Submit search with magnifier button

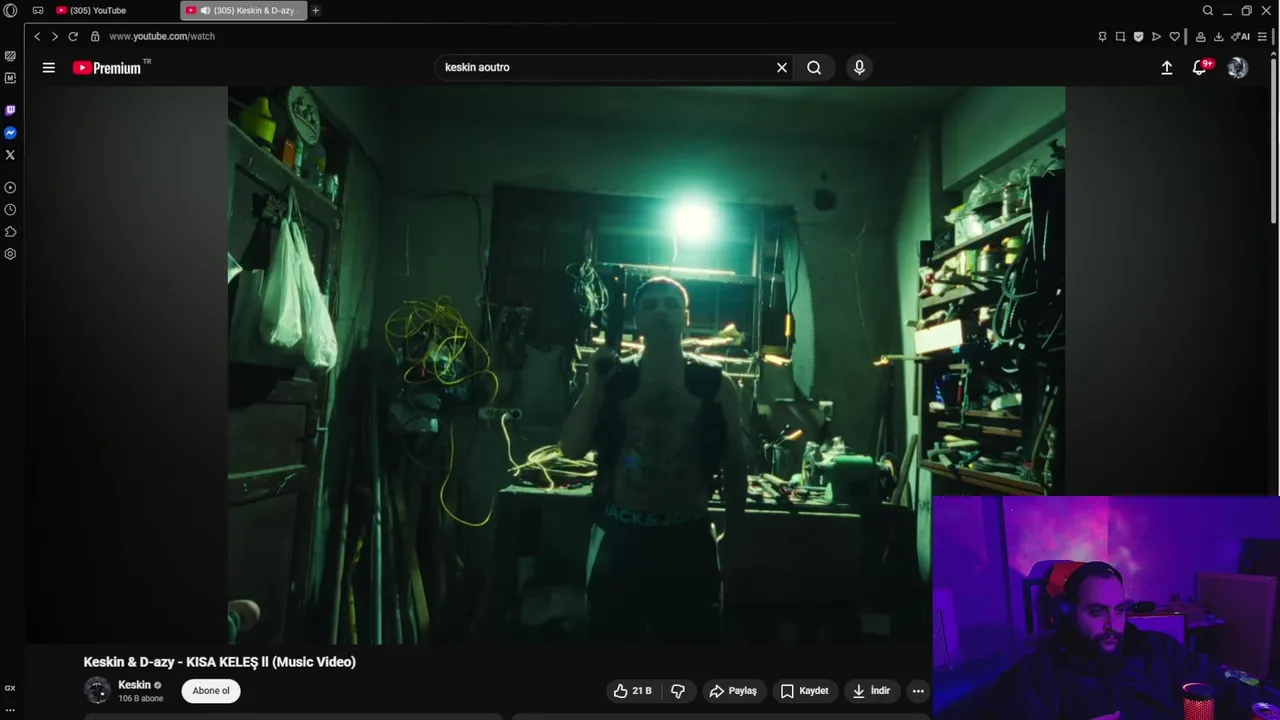click(x=814, y=67)
